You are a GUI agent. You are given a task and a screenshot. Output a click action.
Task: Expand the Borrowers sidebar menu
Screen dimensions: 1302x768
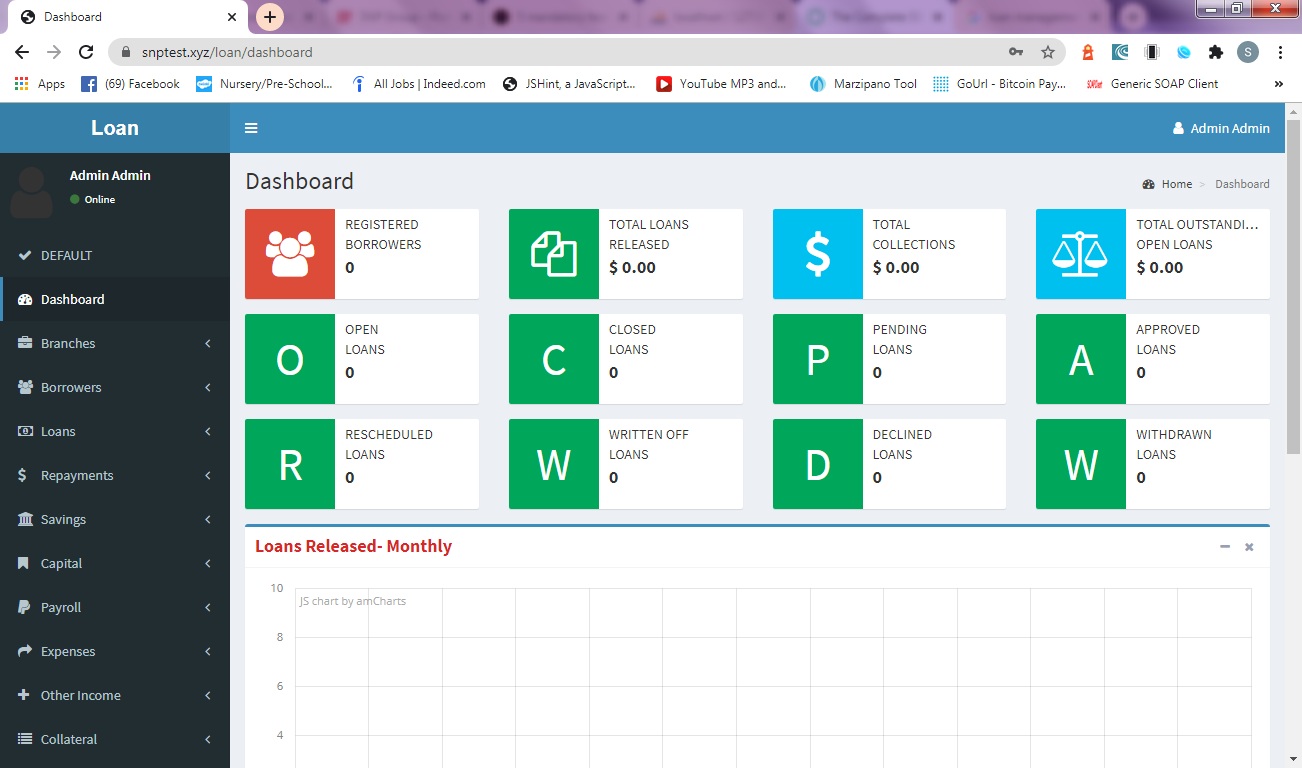click(115, 387)
